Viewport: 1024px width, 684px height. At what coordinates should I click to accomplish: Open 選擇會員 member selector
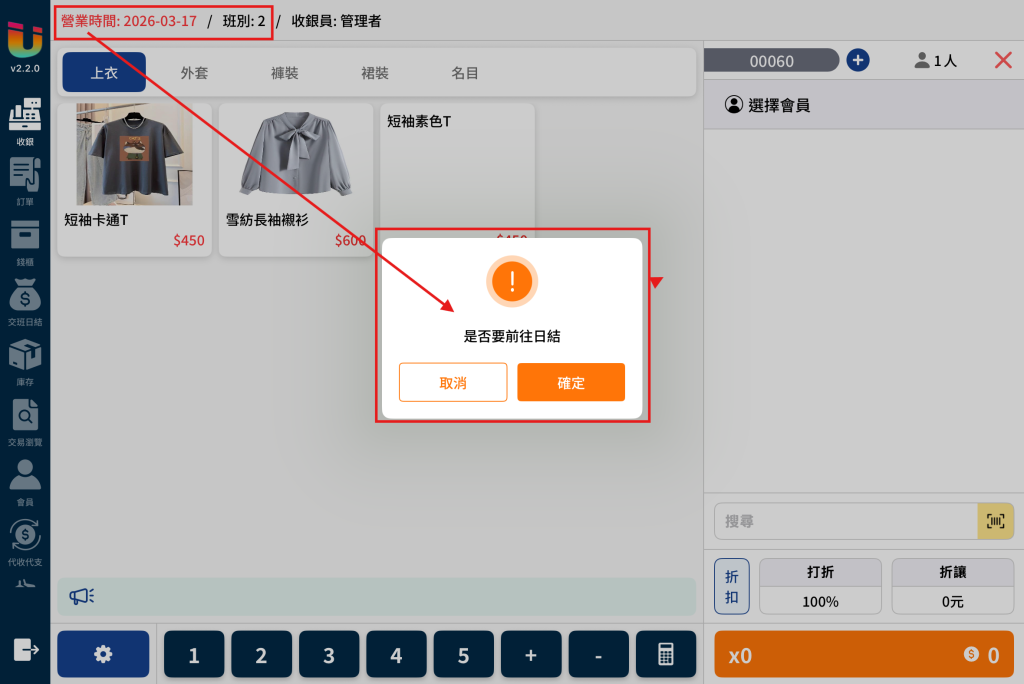coord(767,105)
